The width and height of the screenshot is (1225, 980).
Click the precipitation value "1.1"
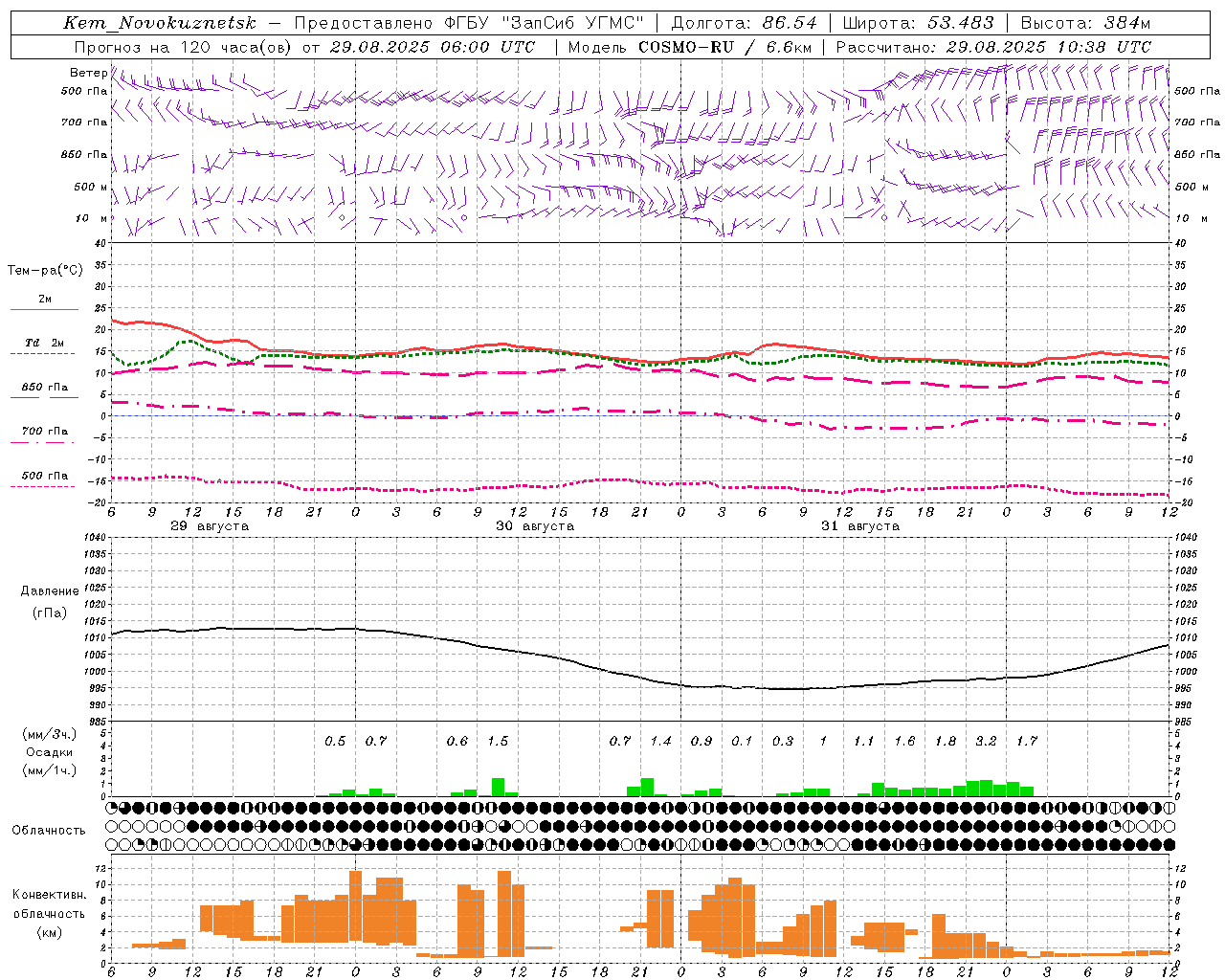864,741
